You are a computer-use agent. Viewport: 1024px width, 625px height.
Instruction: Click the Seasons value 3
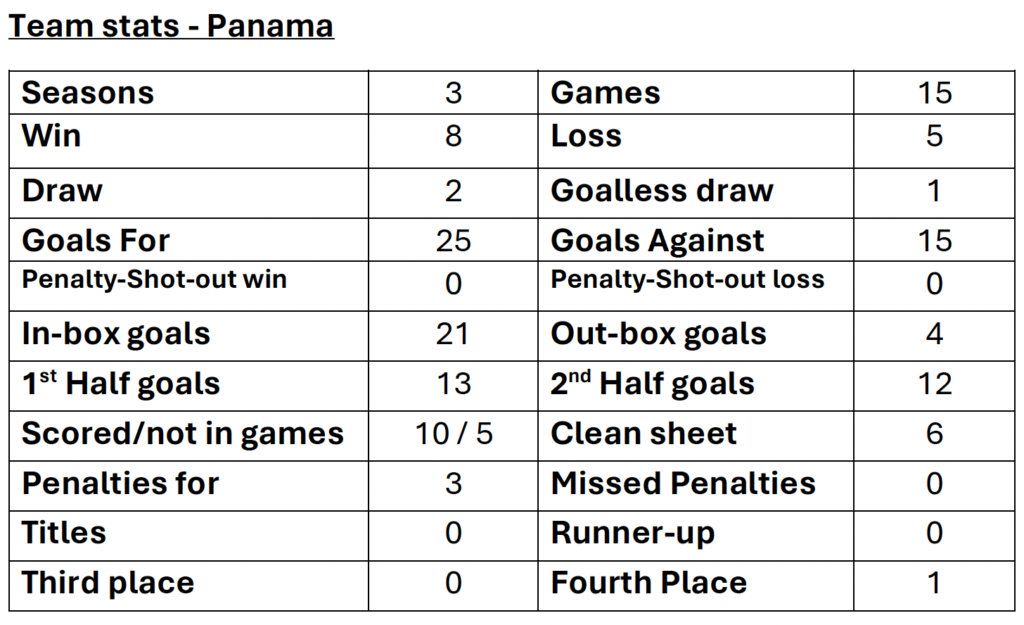(453, 93)
